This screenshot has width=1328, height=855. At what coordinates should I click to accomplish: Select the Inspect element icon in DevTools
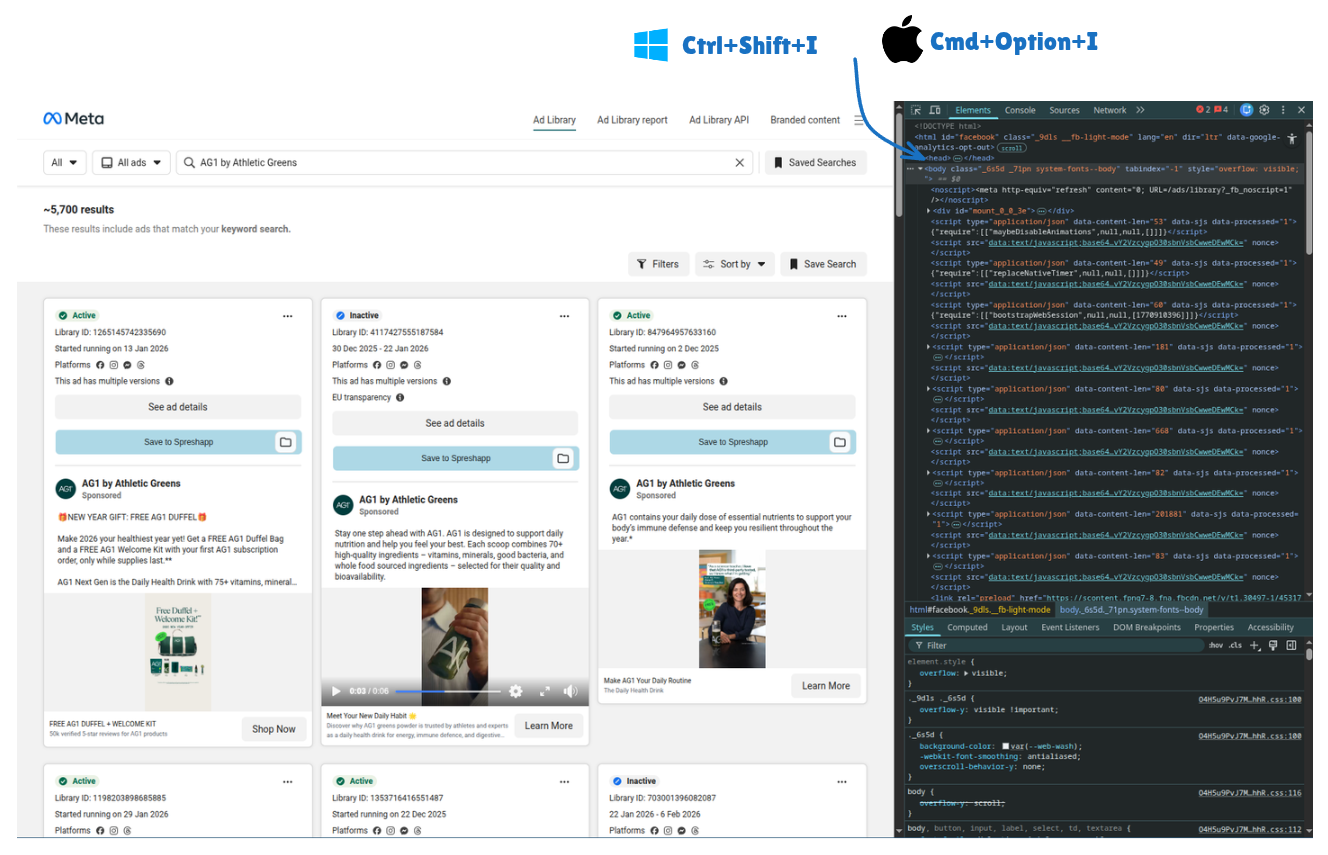[x=918, y=110]
